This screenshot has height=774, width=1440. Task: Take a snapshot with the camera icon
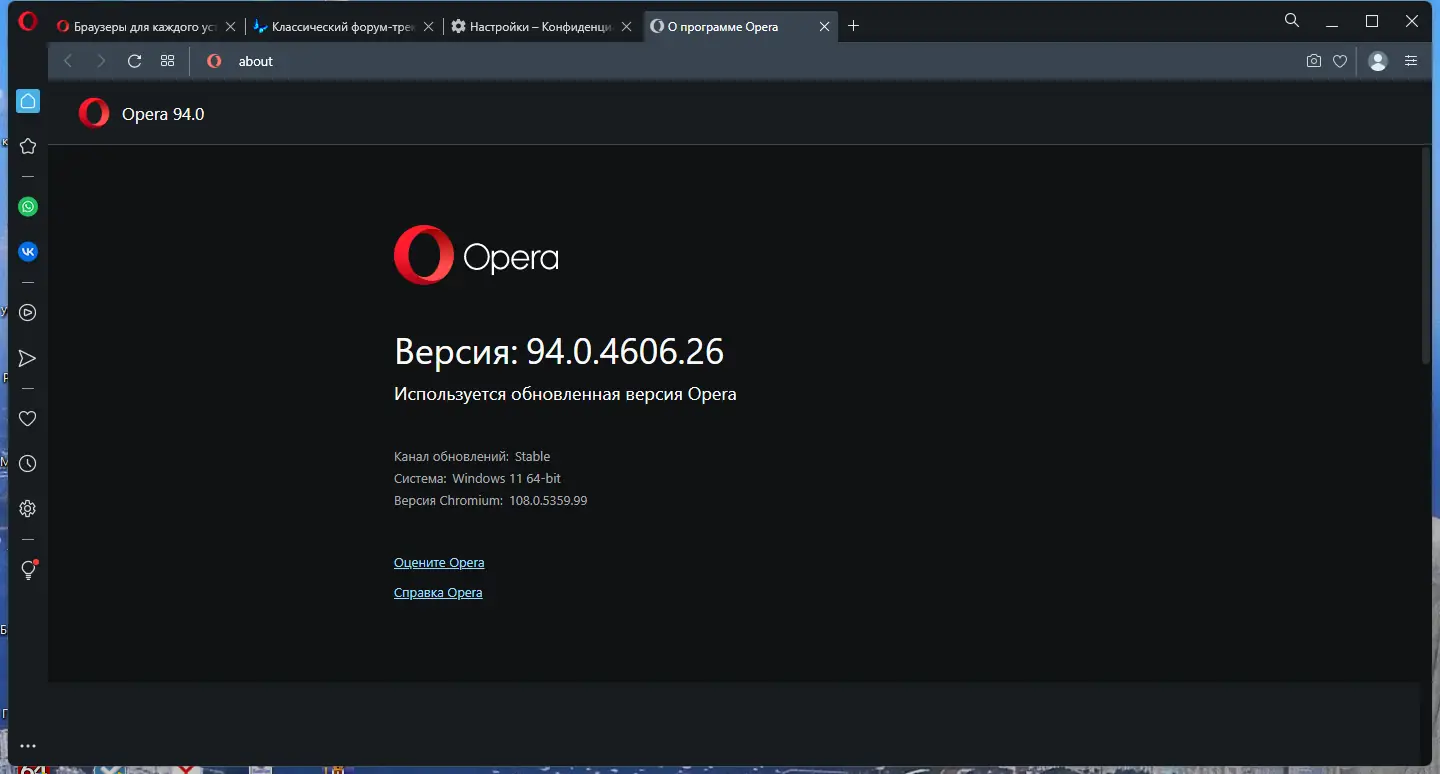pos(1314,61)
